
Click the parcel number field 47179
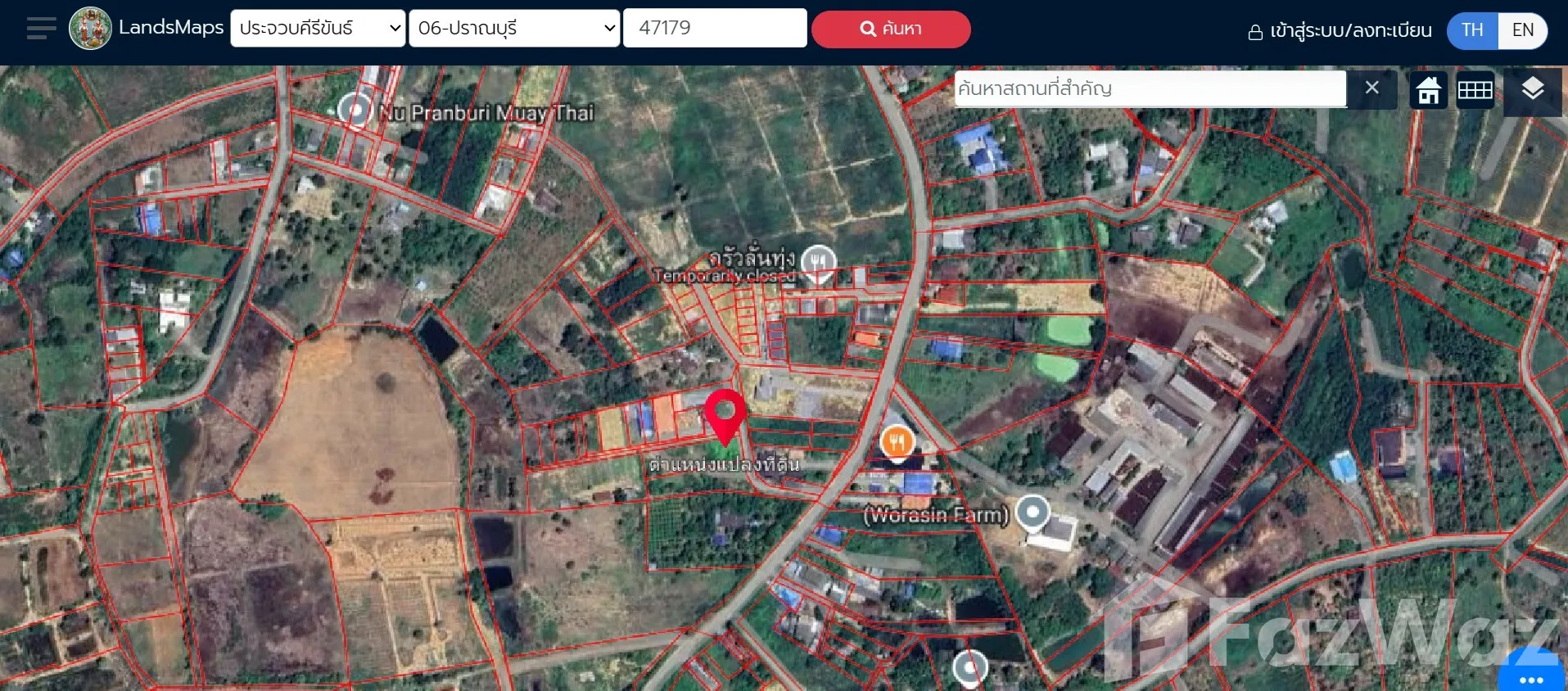point(714,29)
